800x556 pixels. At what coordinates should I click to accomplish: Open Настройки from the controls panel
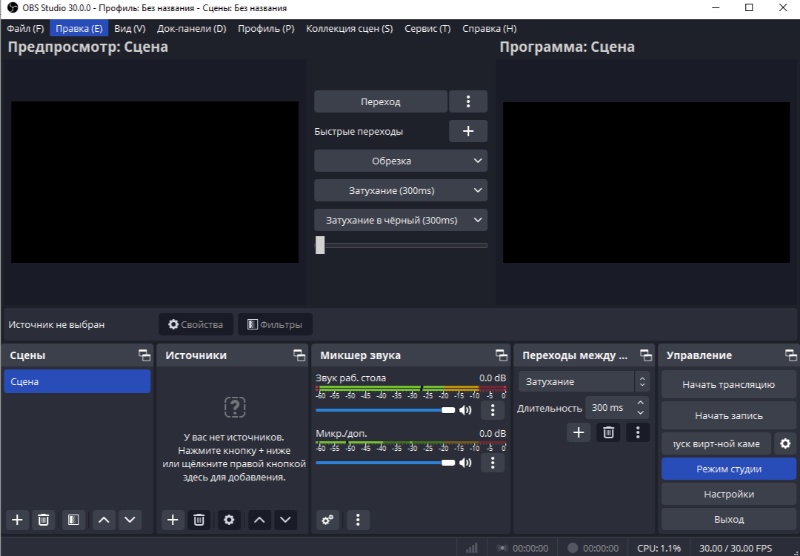point(729,494)
